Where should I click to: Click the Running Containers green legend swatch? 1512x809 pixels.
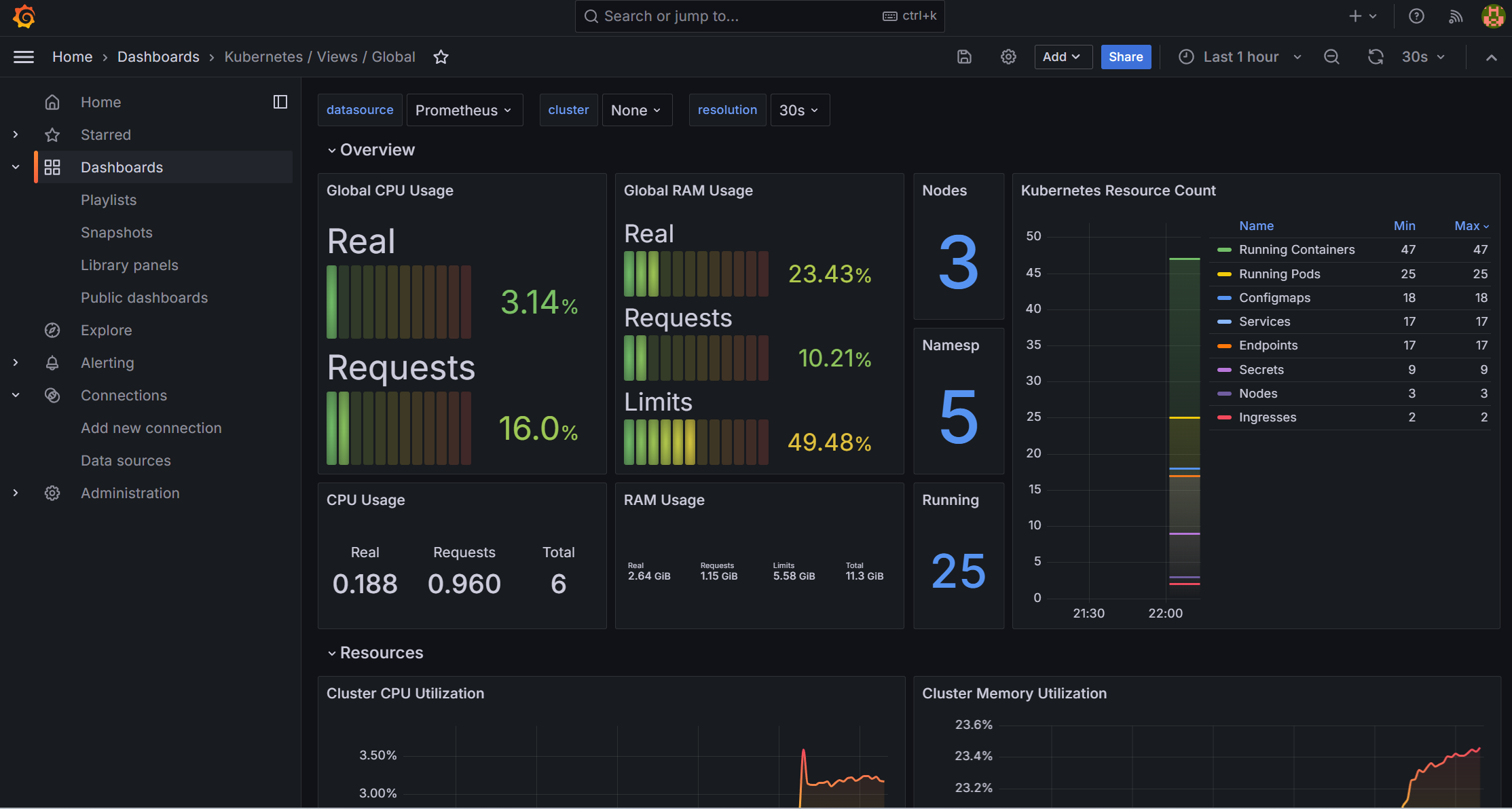[x=1224, y=250]
